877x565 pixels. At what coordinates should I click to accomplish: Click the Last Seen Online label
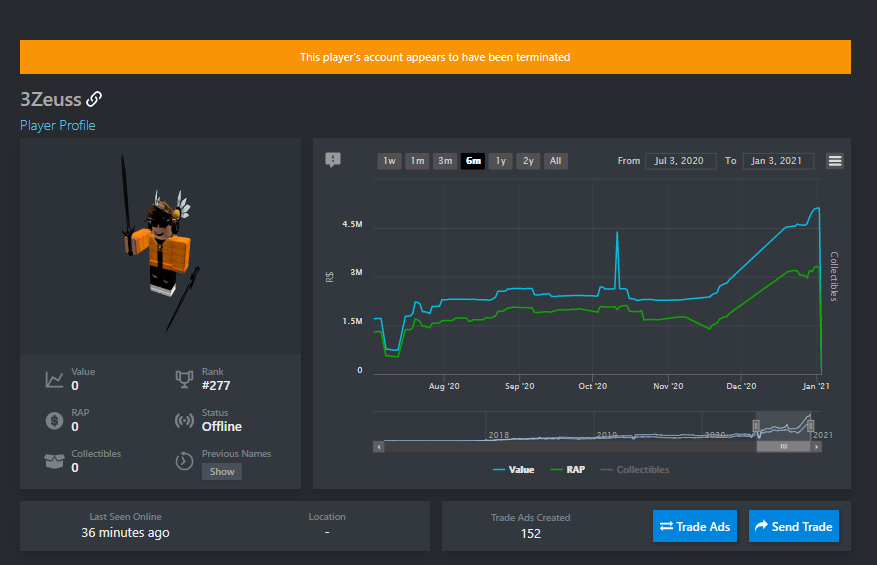(x=125, y=517)
